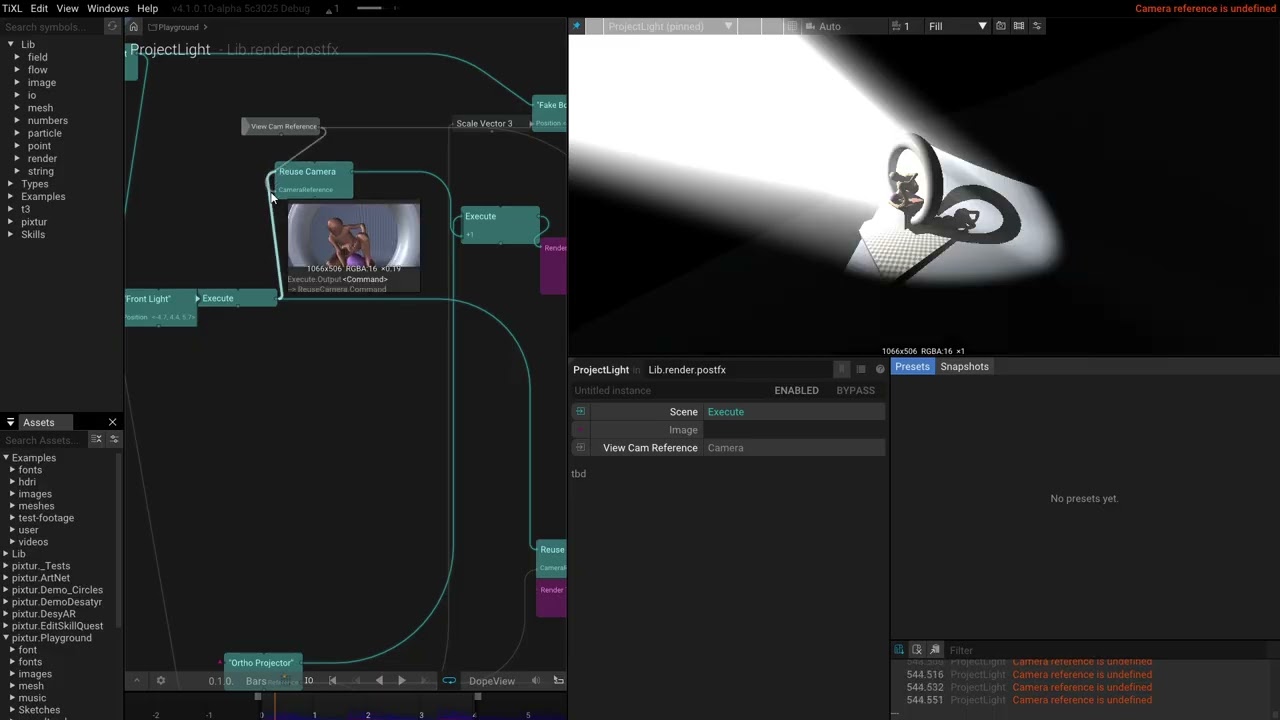Screen dimensions: 1280x720
Task: Click the camera snapshot icon in viewer toolbar
Action: pos(1001,26)
